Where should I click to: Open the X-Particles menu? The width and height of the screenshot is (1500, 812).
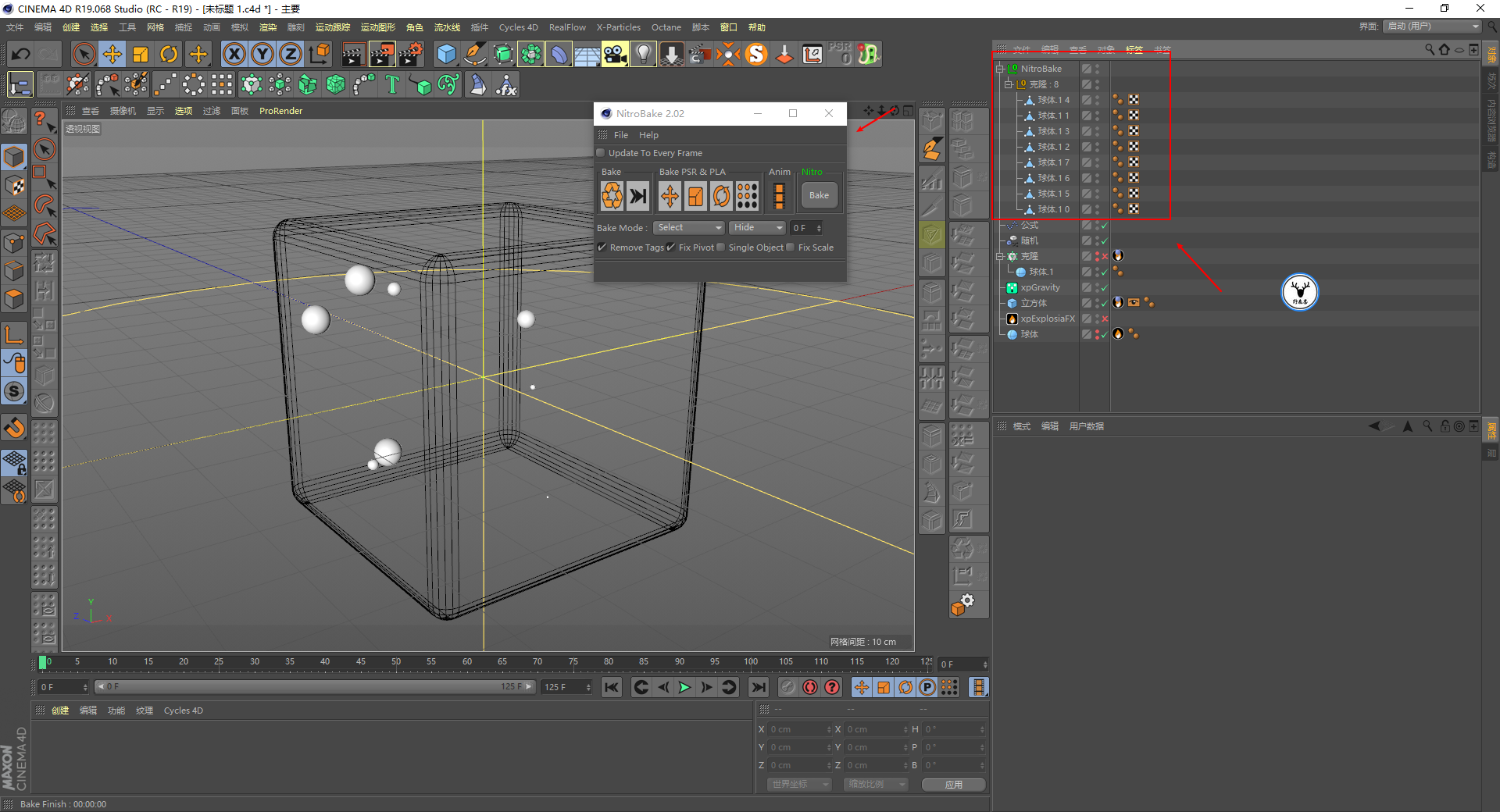(619, 27)
